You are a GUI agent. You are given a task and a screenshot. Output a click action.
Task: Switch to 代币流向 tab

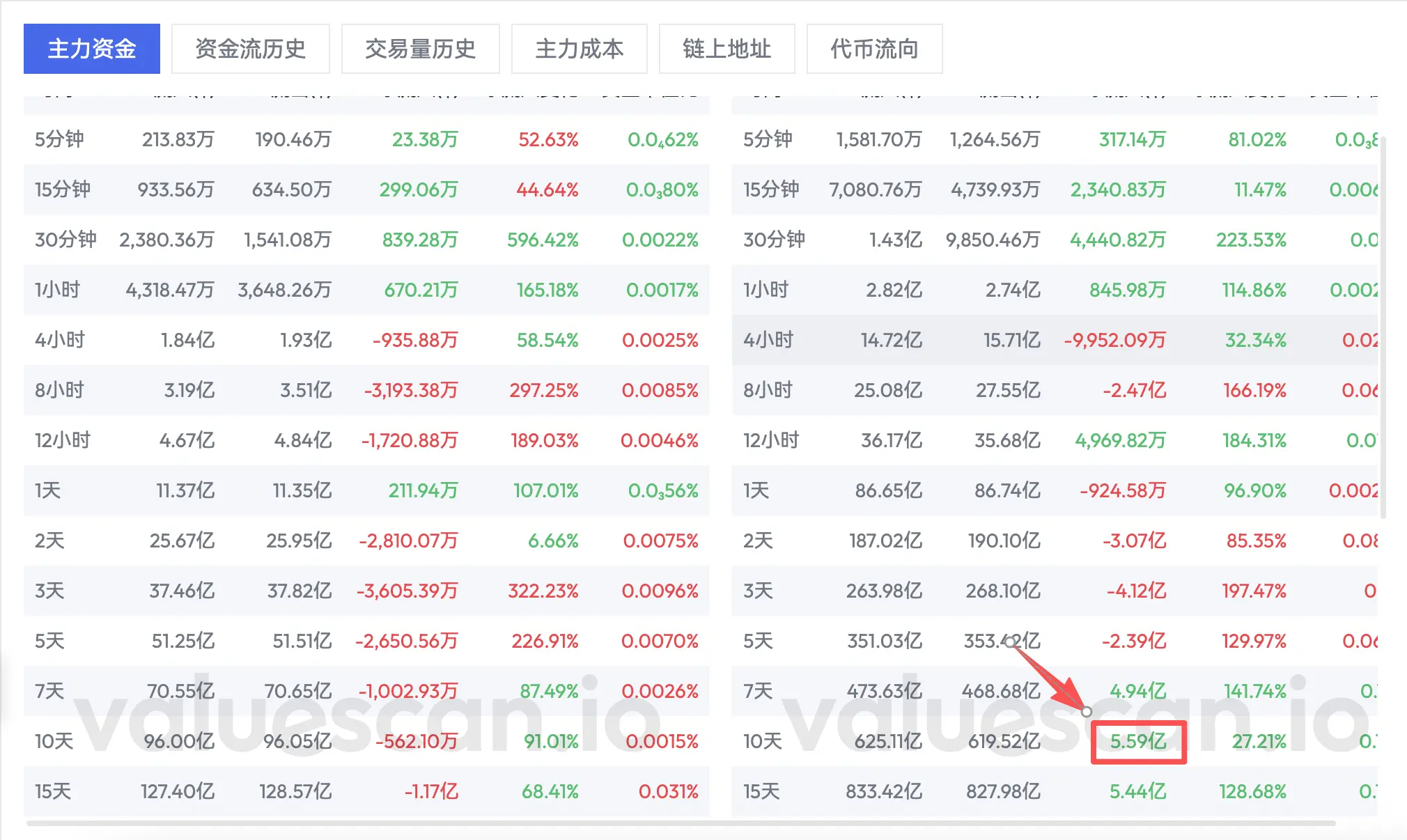[x=874, y=49]
